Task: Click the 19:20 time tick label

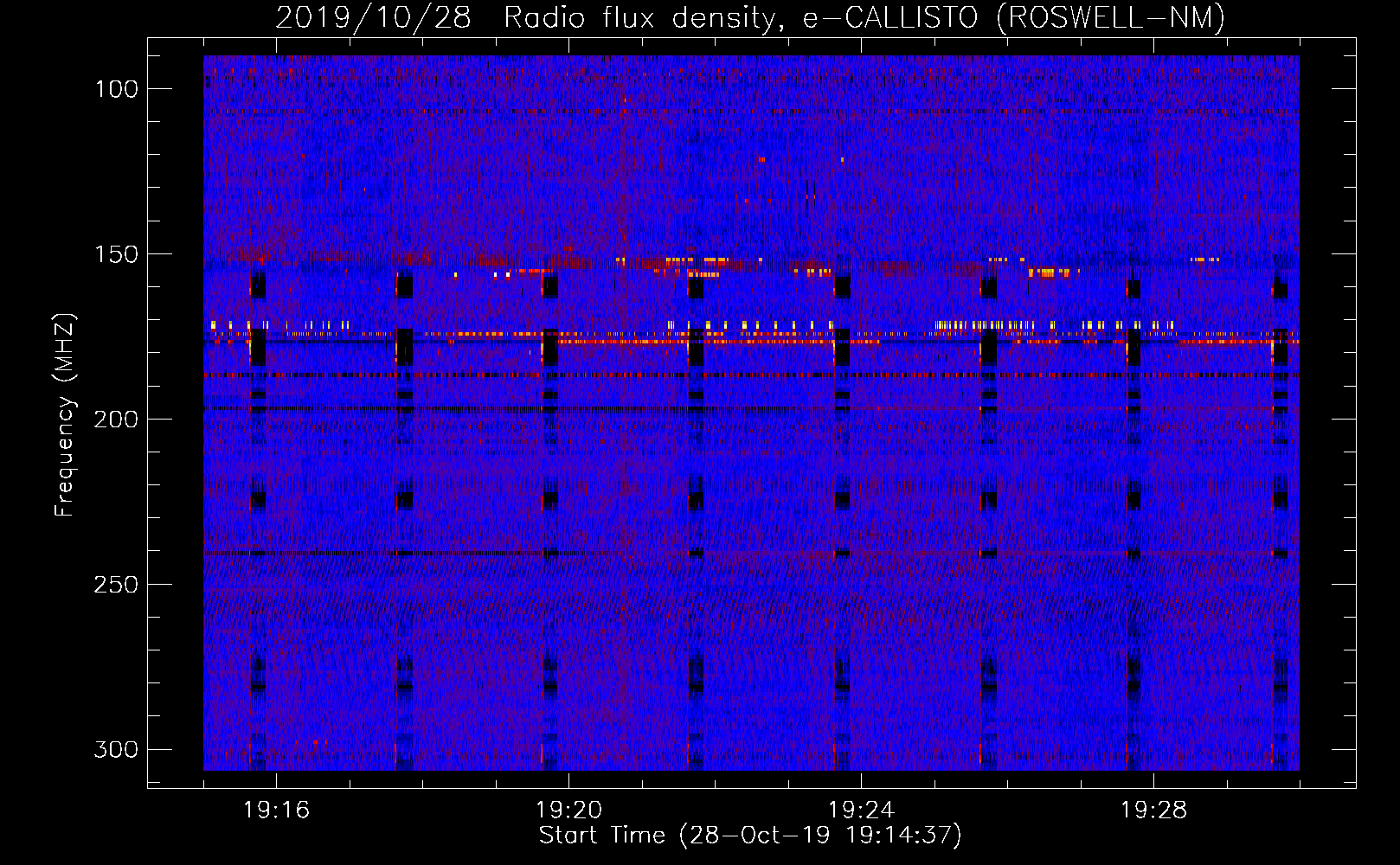Action: click(x=568, y=811)
